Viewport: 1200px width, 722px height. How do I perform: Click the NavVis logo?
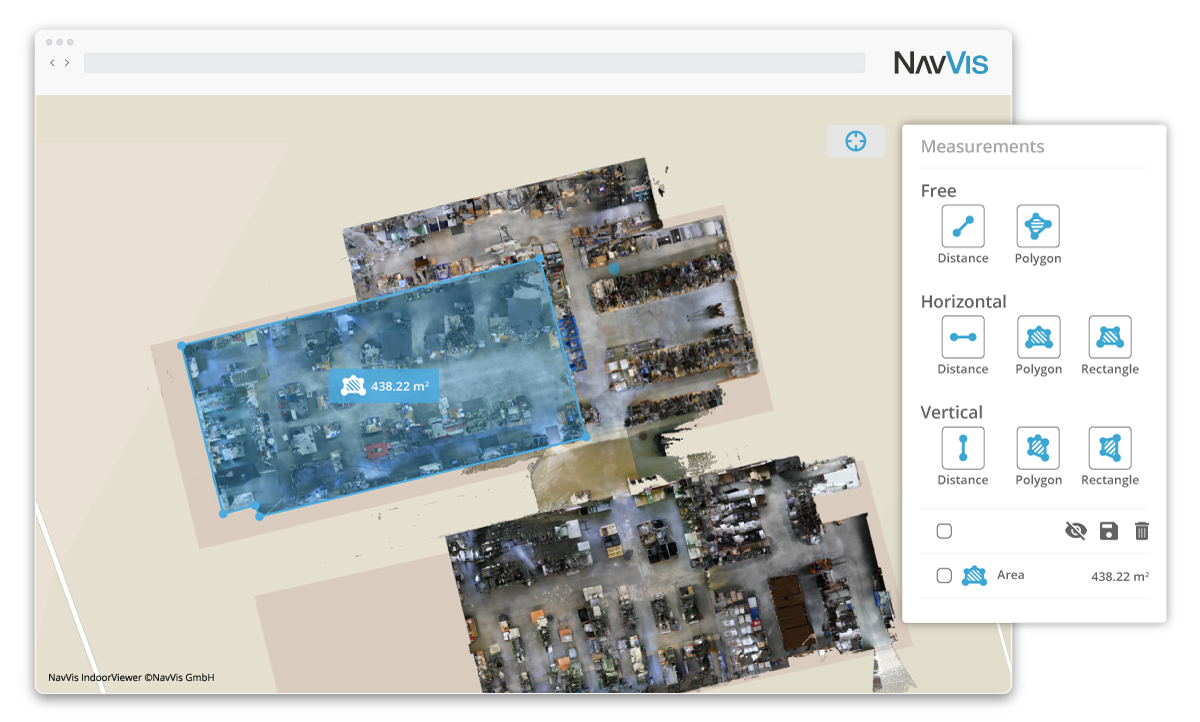tap(940, 63)
